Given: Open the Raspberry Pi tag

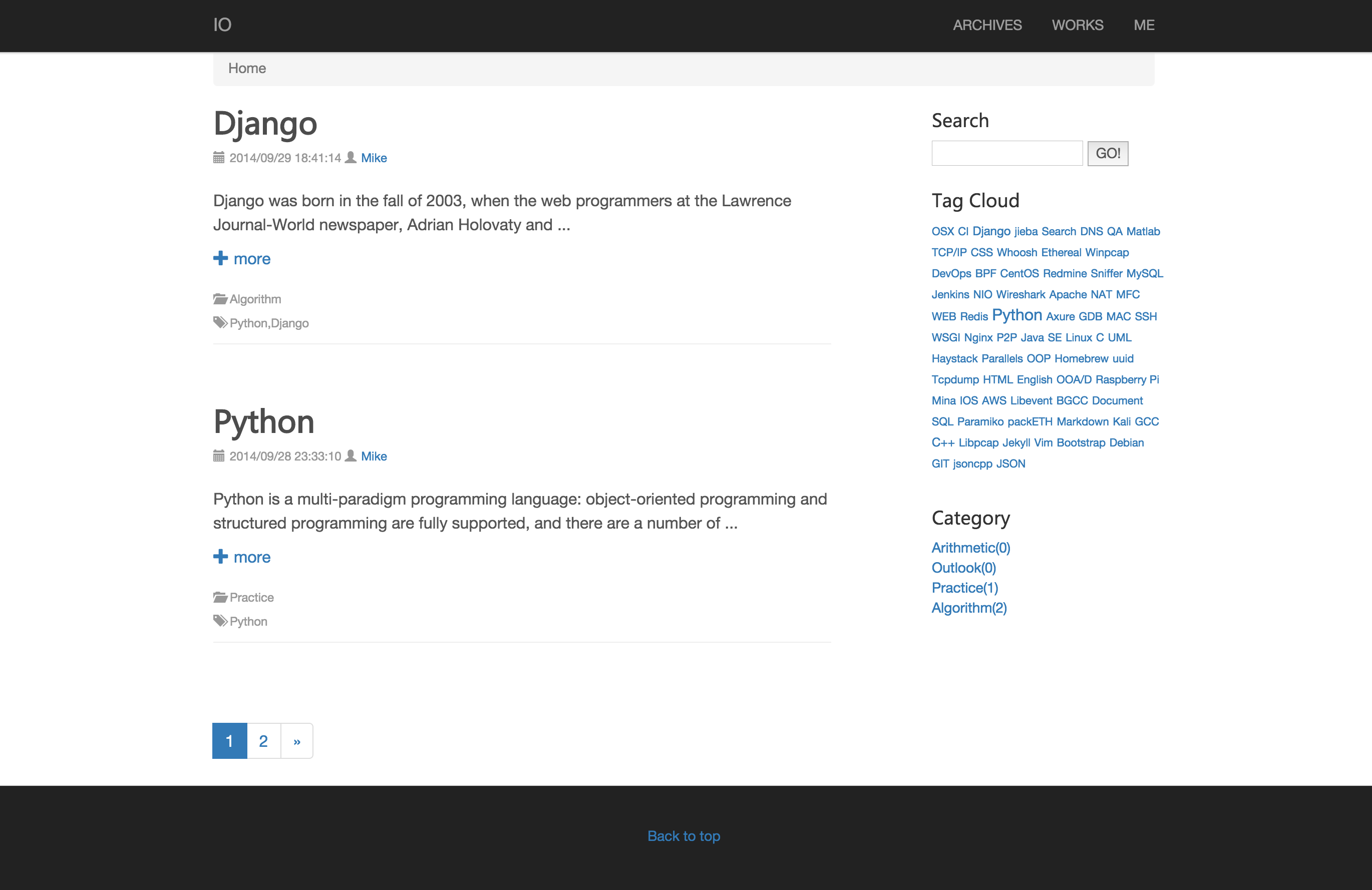Looking at the screenshot, I should pos(1127,379).
